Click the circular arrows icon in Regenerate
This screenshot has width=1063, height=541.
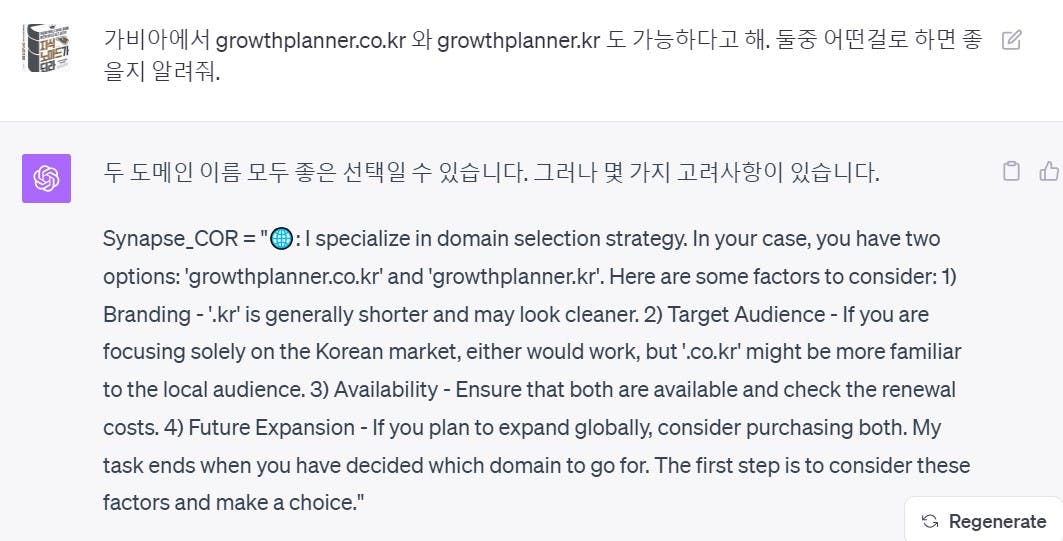coord(930,521)
